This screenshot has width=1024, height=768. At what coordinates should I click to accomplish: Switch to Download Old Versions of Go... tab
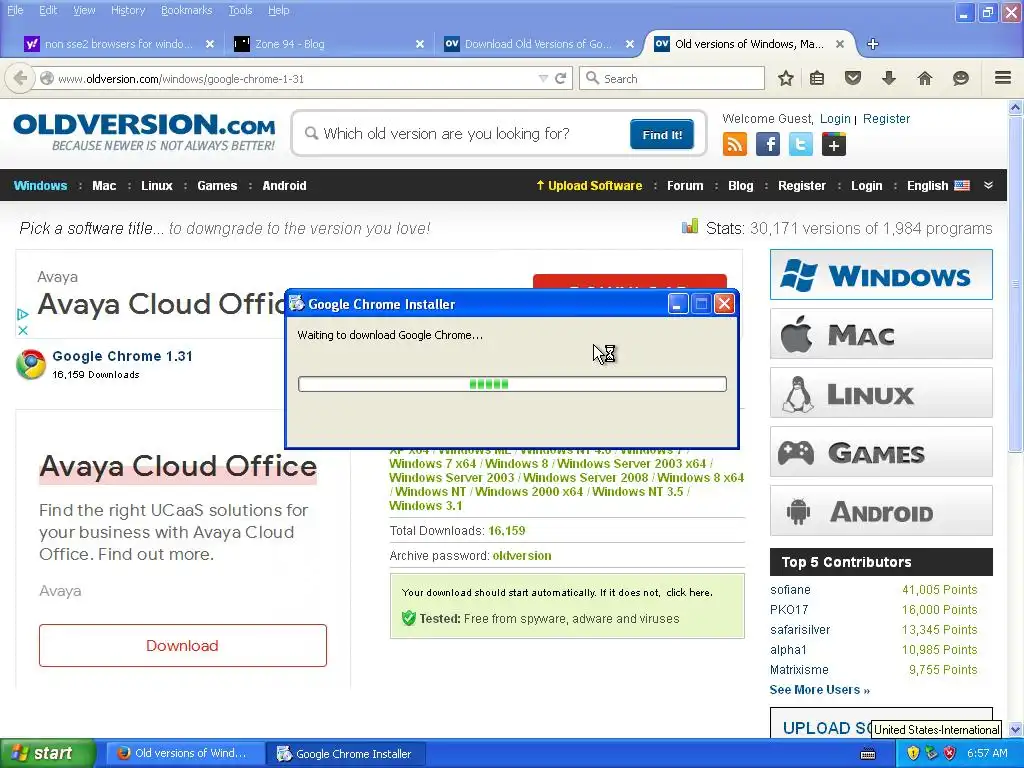click(538, 44)
